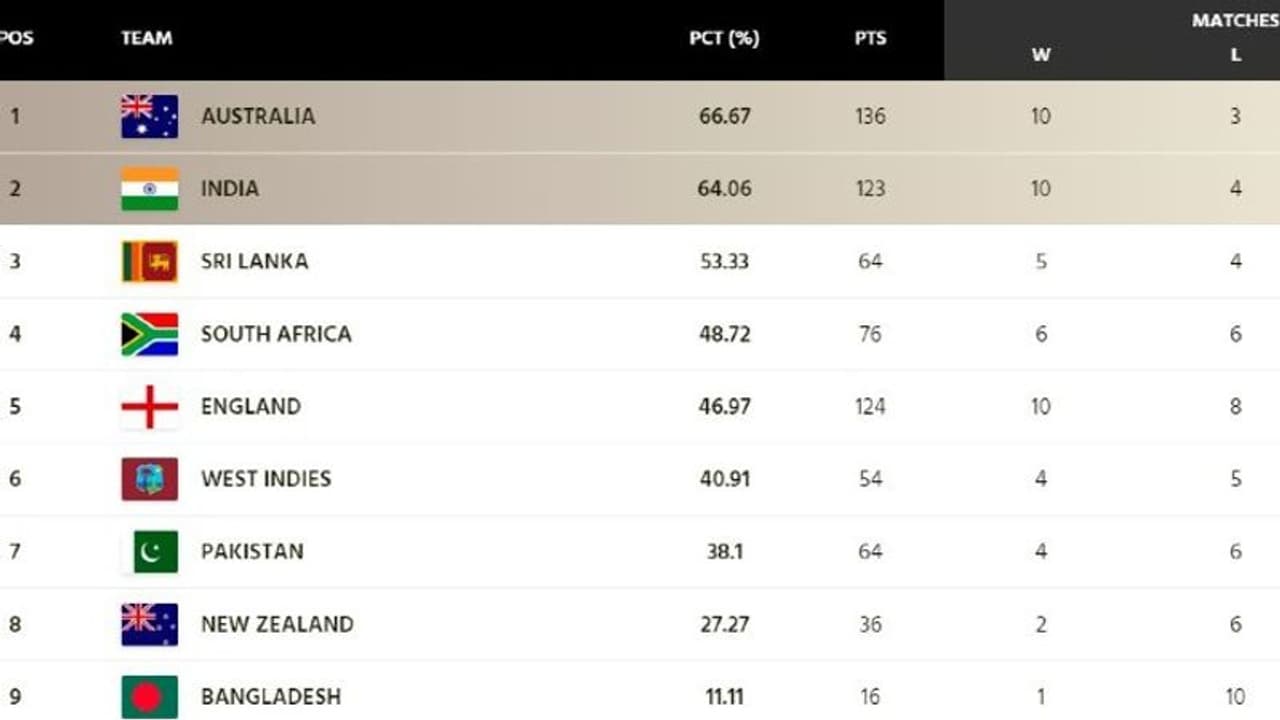Open the INDIA team name link
The image size is (1280, 720).
click(230, 189)
